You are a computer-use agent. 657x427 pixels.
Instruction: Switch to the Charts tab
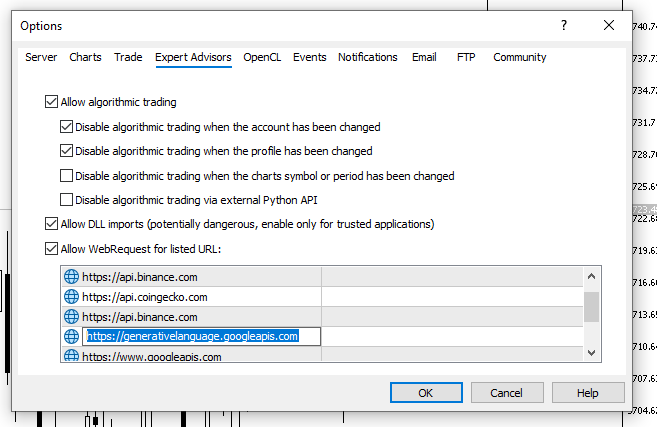(x=85, y=57)
